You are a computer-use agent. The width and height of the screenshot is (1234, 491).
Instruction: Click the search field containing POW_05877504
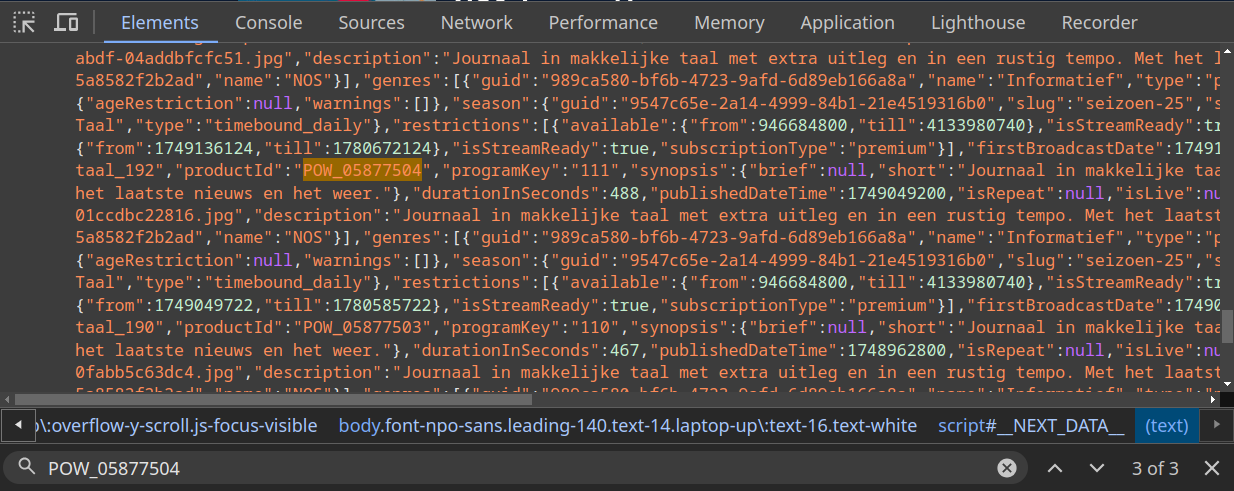pos(514,468)
